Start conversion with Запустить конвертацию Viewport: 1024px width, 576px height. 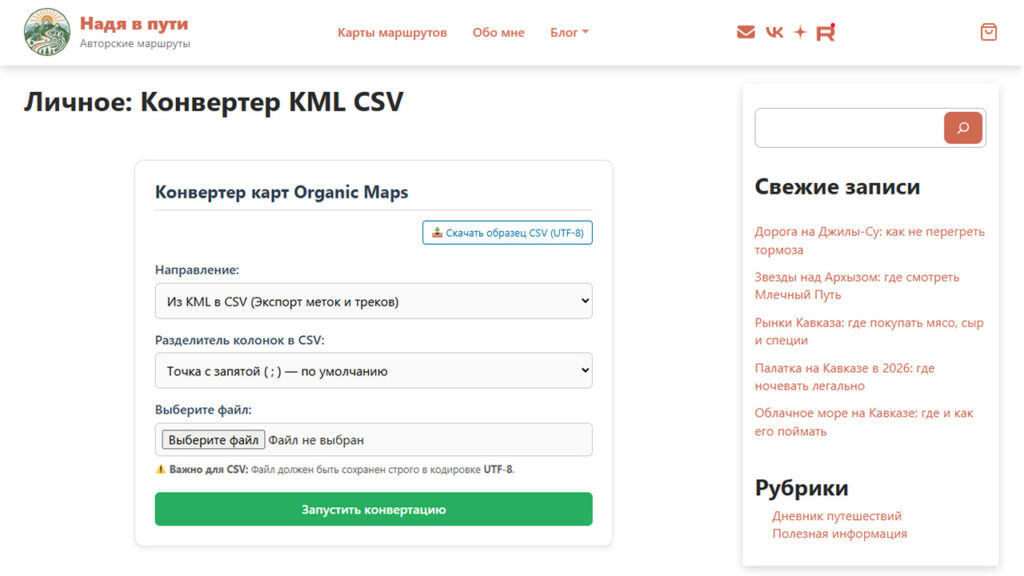pos(374,509)
